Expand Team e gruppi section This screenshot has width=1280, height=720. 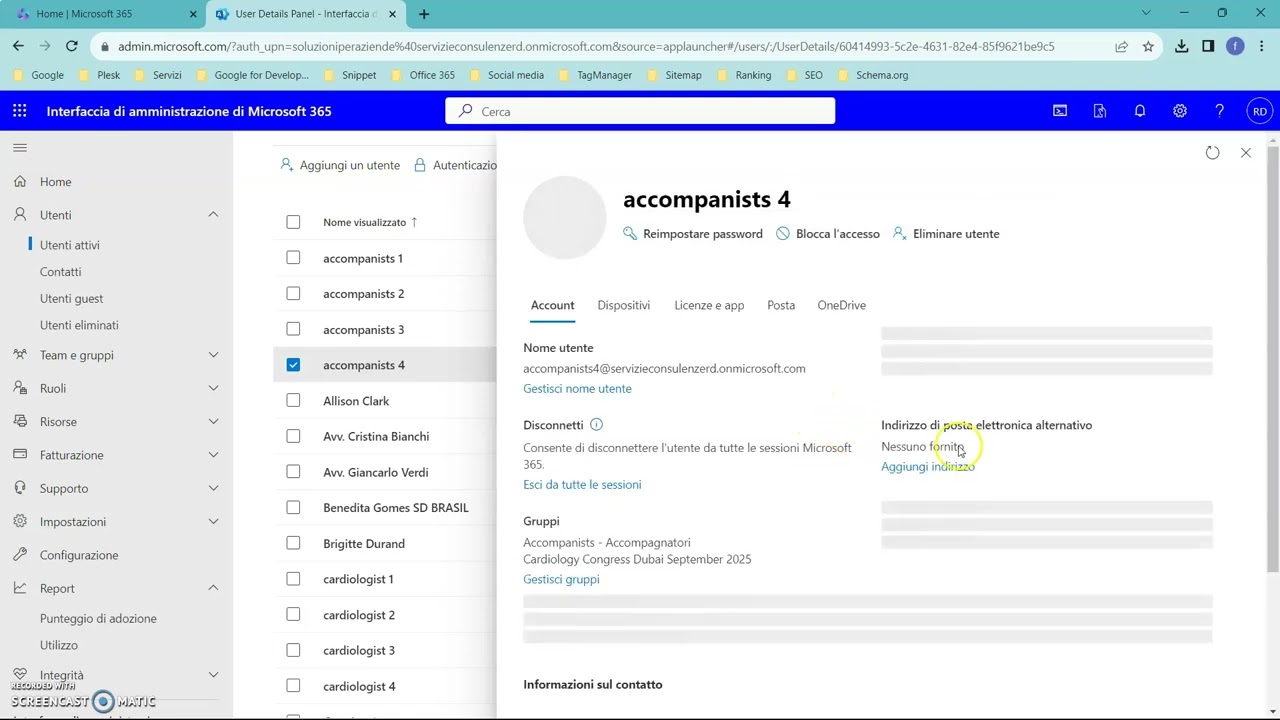point(213,355)
